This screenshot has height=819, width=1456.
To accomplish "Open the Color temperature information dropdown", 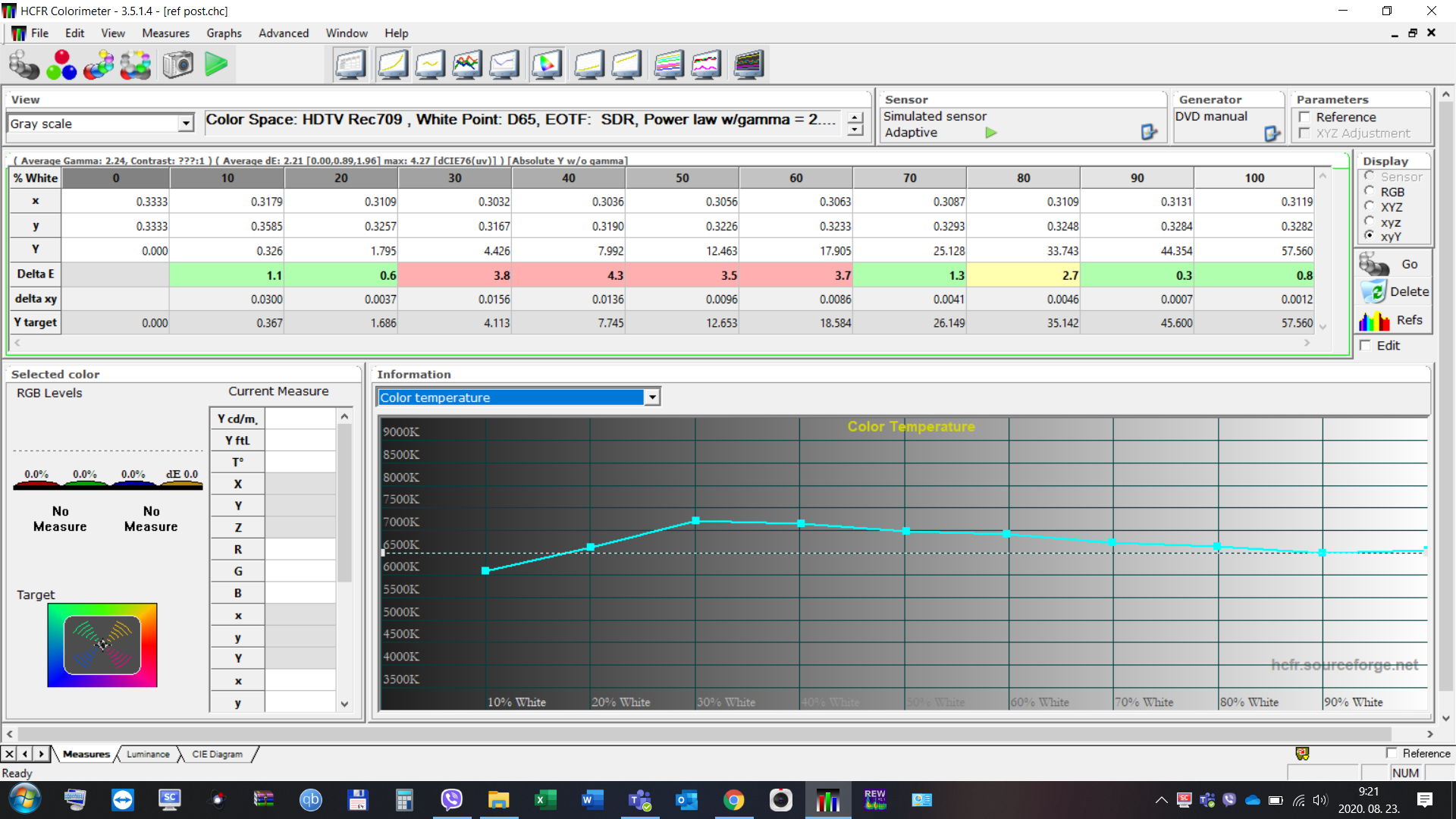I will (651, 397).
